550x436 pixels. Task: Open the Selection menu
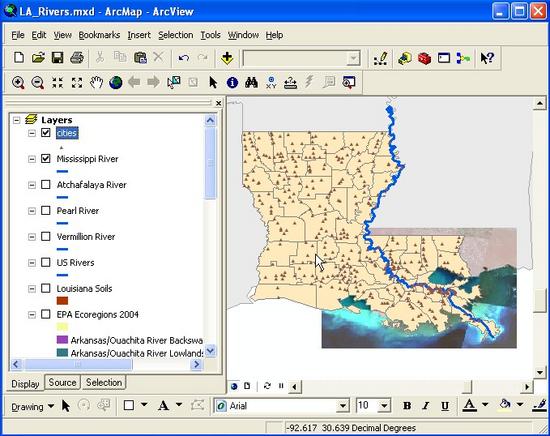(x=175, y=35)
